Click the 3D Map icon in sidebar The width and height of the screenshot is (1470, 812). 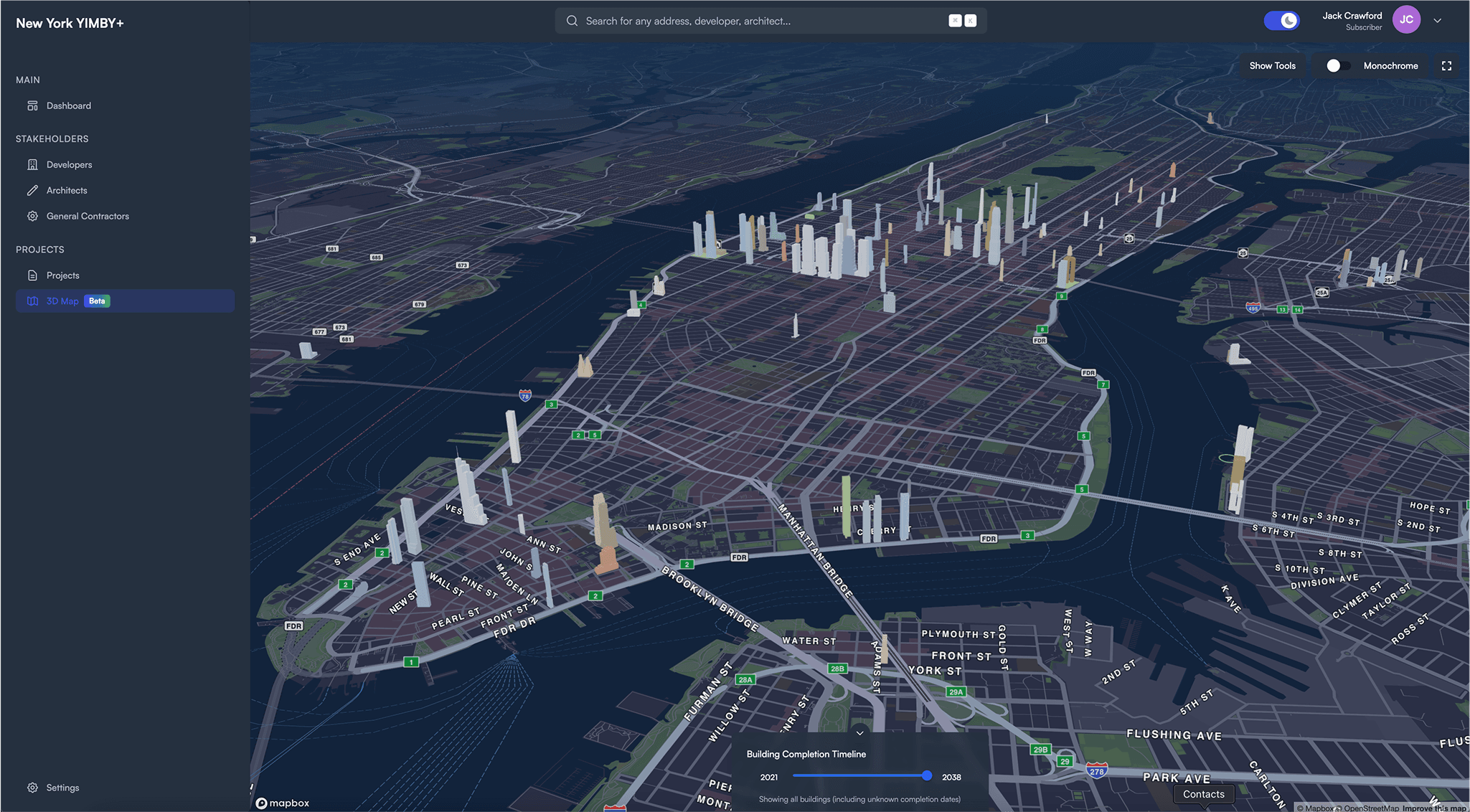point(32,301)
